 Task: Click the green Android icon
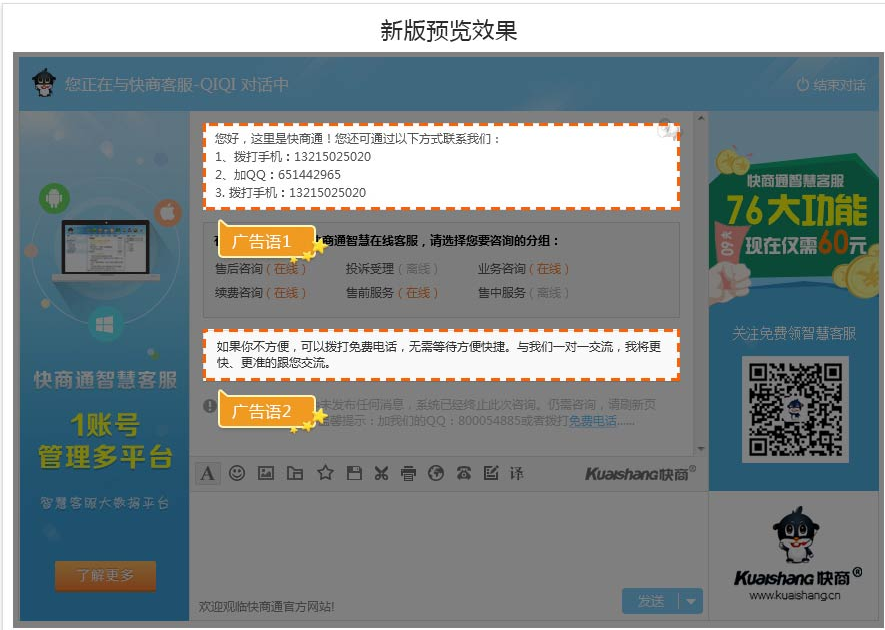point(54,198)
